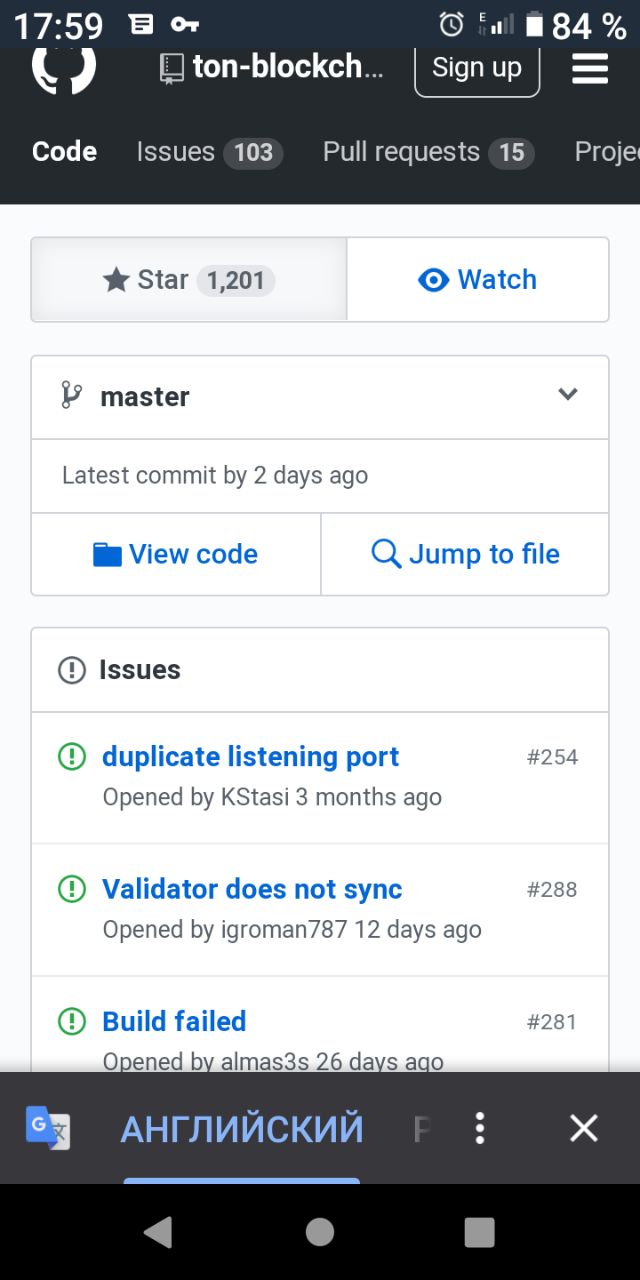640x1280 pixels.
Task: Tap the Android recent apps button
Action: [480, 1232]
